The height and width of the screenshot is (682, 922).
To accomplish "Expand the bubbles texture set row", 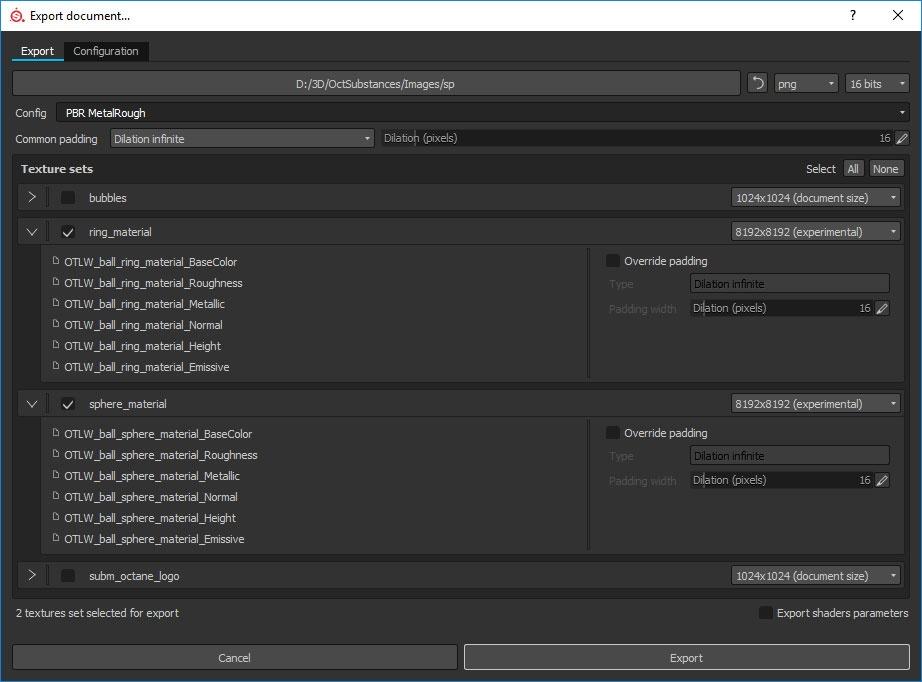I will [32, 197].
